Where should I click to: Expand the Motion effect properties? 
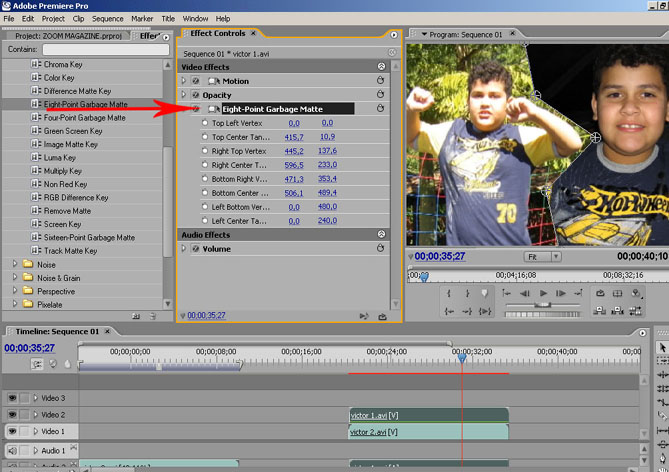[184, 81]
